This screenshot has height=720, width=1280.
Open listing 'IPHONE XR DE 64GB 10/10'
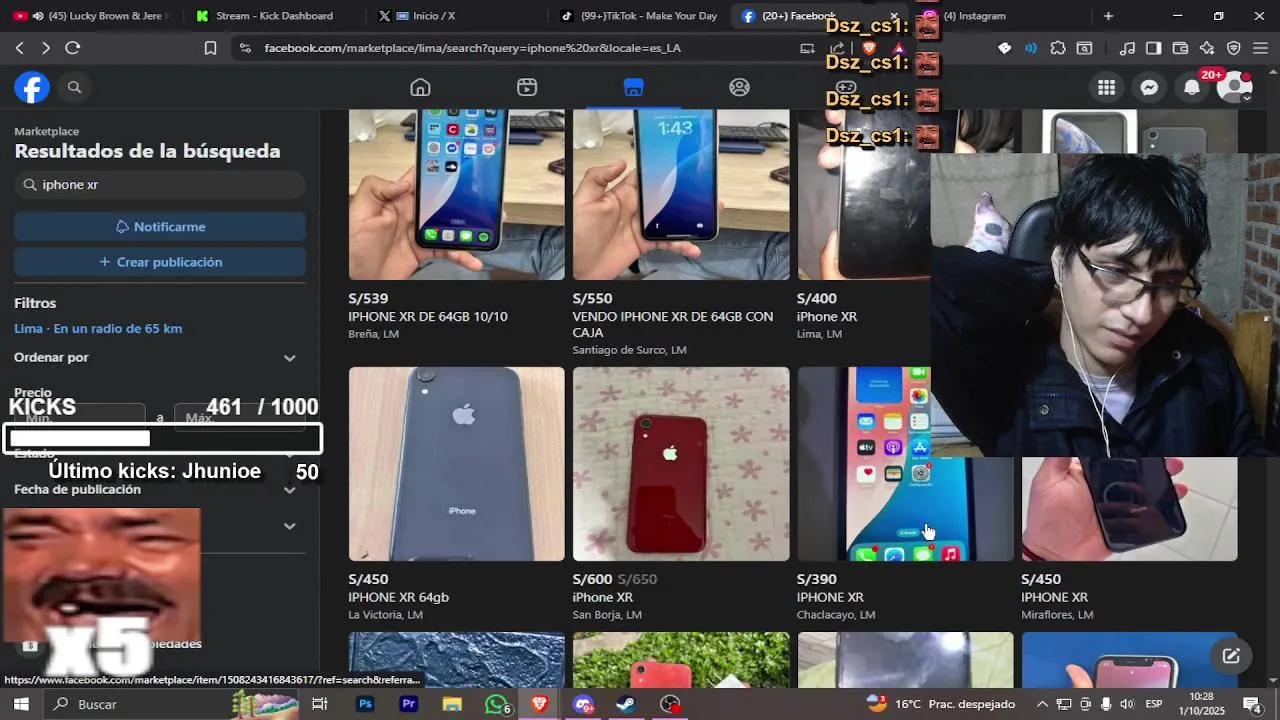point(428,316)
